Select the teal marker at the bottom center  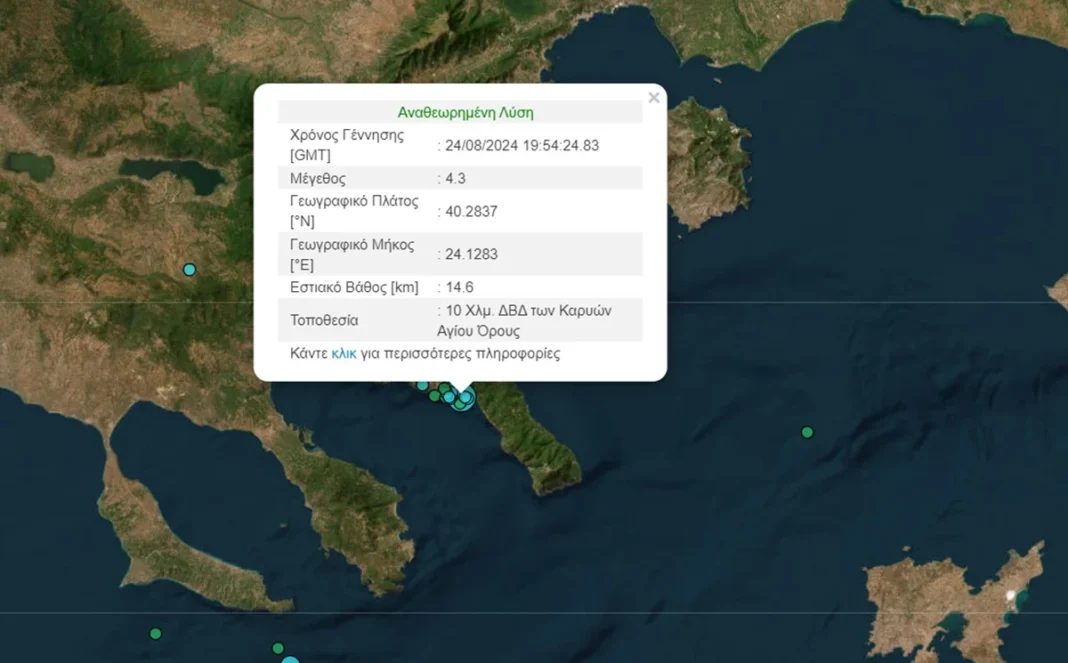click(290, 660)
